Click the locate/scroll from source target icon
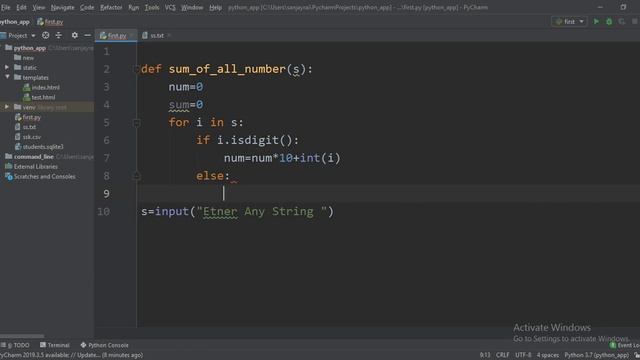 click(x=46, y=36)
